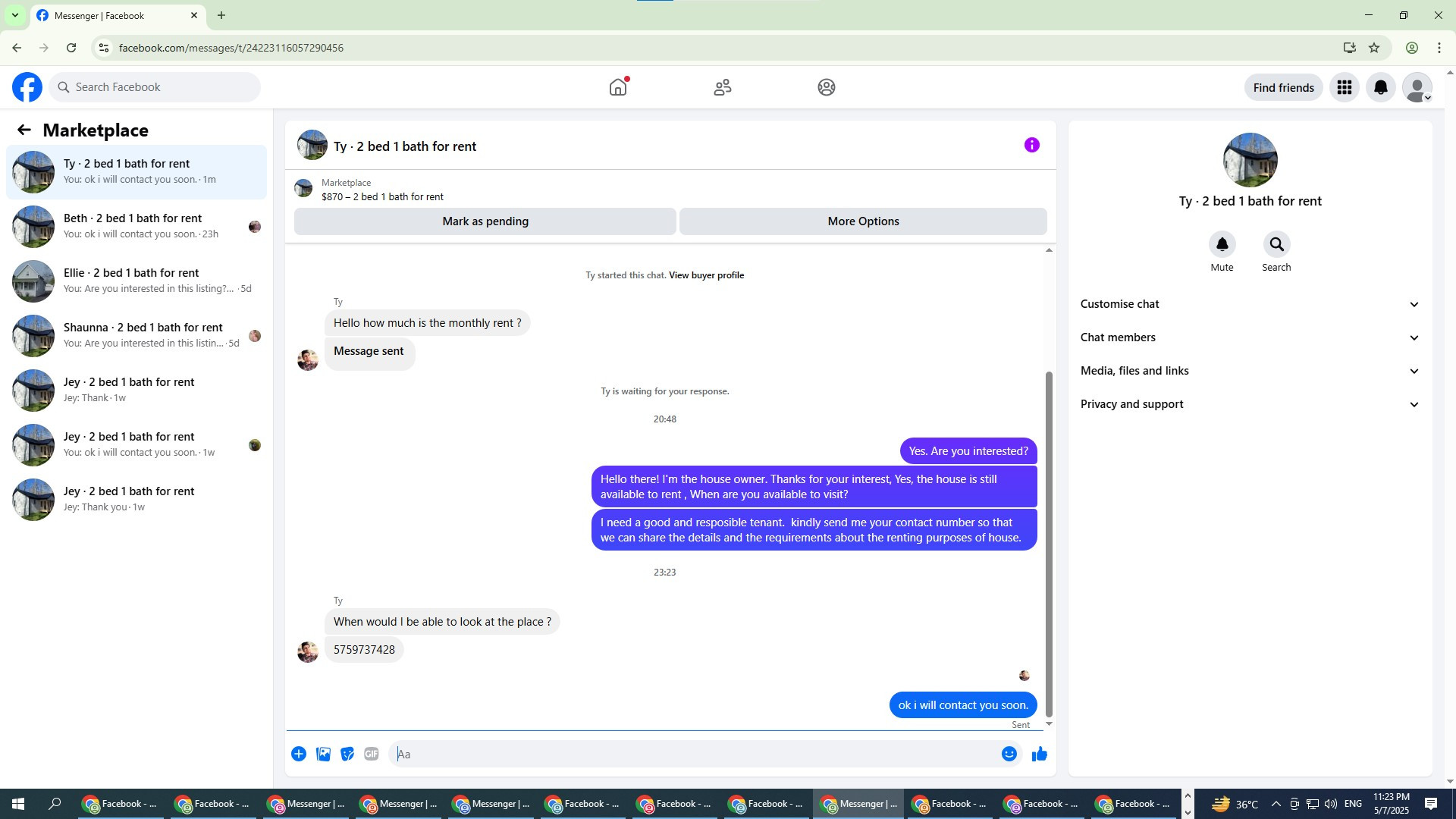Image resolution: width=1456 pixels, height=819 pixels.
Task: Open the sticker chooser icon
Action: (347, 754)
